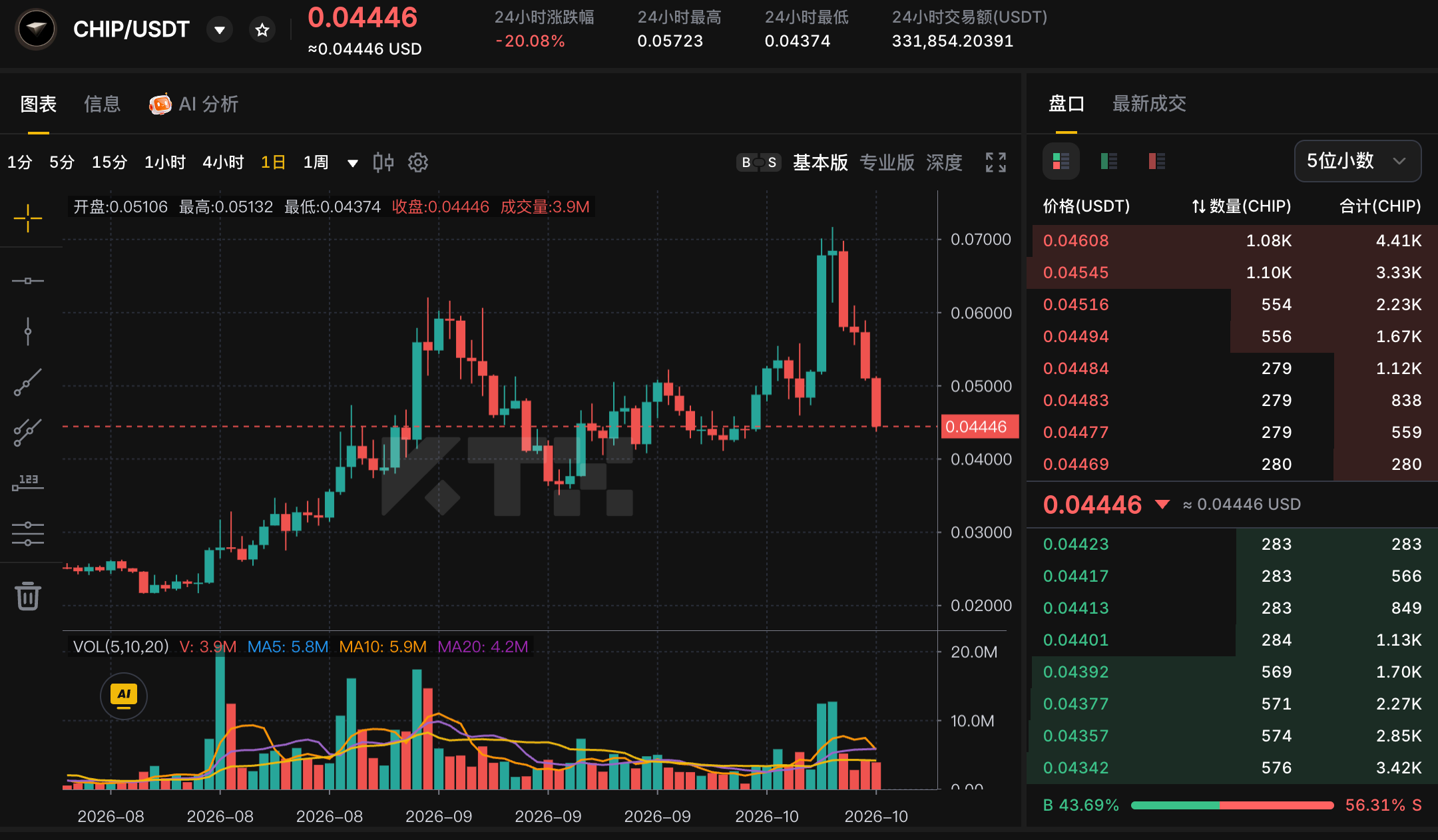Toggle the B/S buy-sell markers switch

[x=759, y=162]
